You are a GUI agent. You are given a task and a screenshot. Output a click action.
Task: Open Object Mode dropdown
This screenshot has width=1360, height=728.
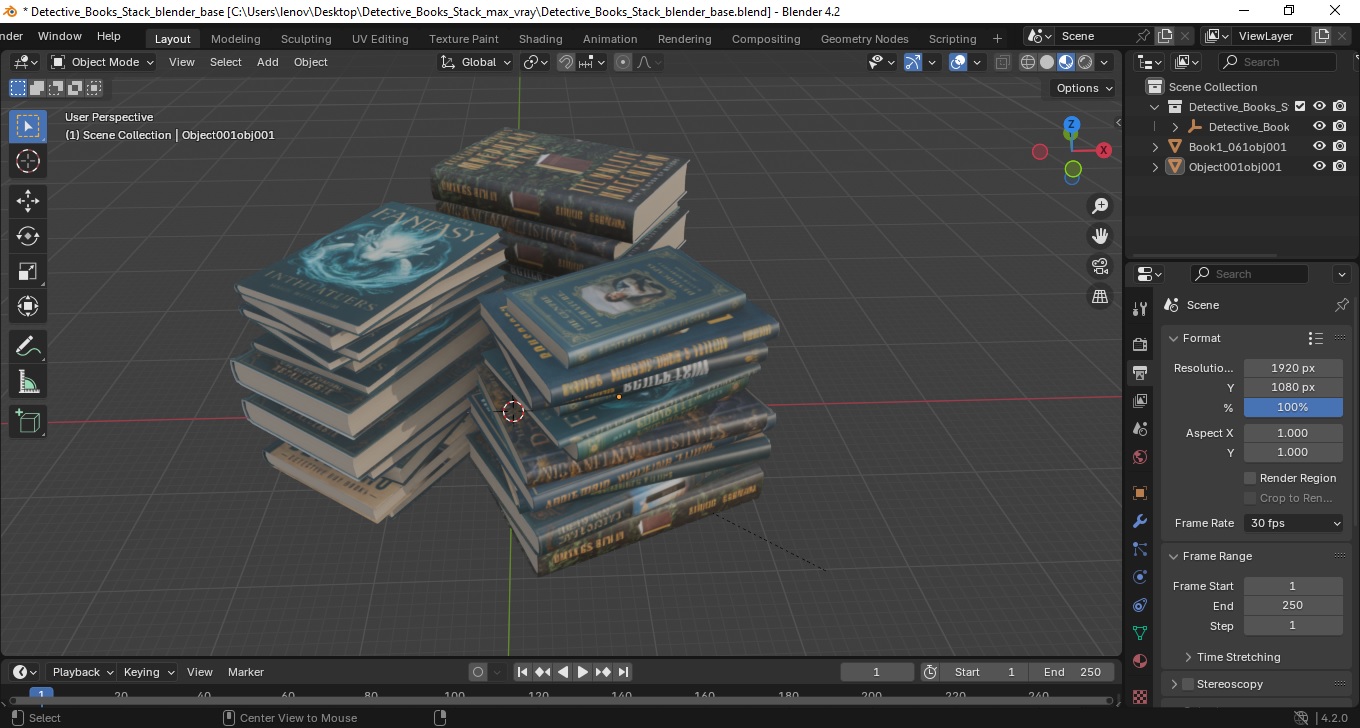103,62
